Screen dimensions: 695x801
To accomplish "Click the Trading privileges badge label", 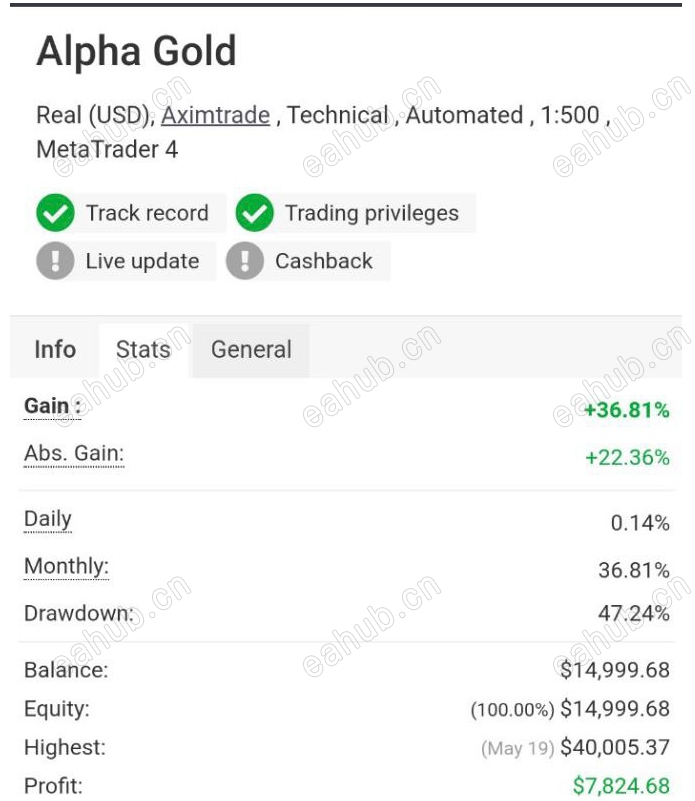I will [x=372, y=213].
